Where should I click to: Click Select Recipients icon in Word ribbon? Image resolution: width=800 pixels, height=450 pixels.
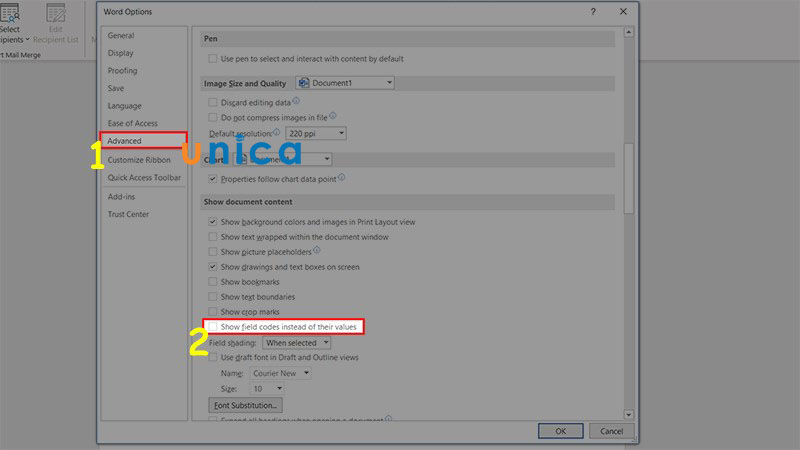10,12
